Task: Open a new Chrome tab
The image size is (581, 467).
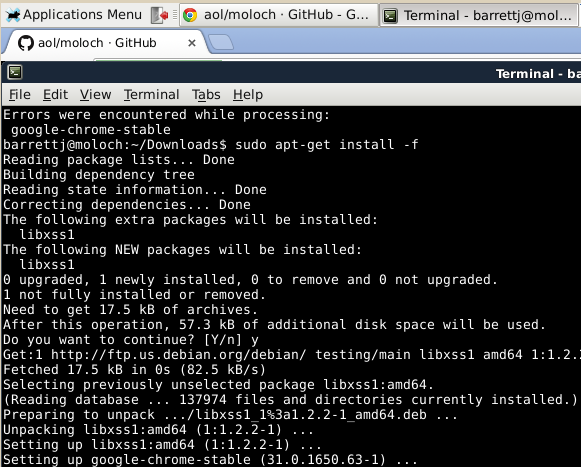Action: click(x=220, y=42)
